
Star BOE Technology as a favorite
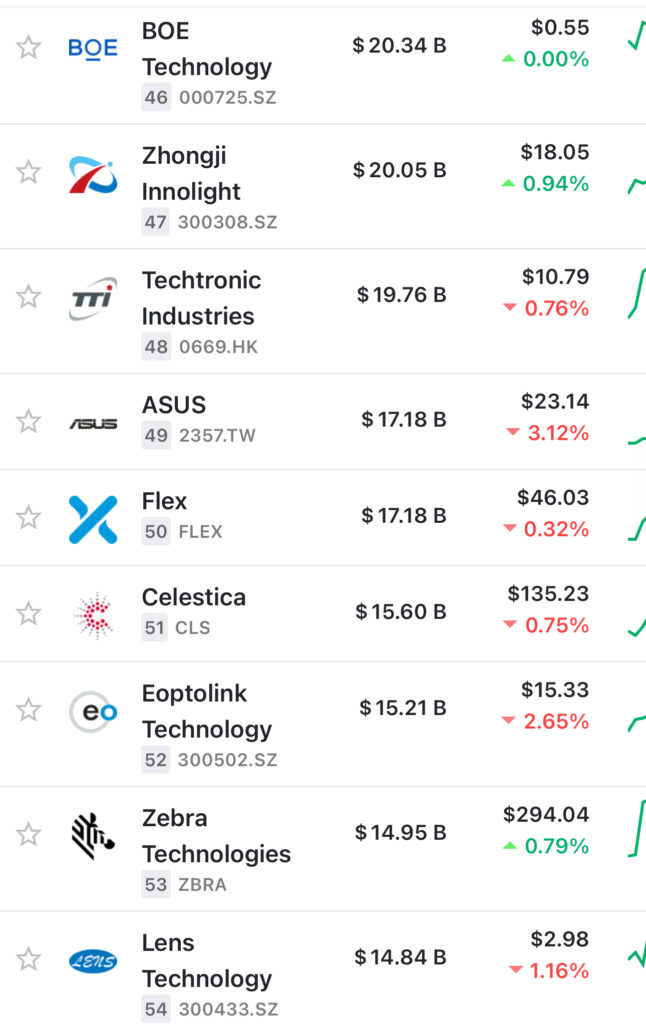29,47
